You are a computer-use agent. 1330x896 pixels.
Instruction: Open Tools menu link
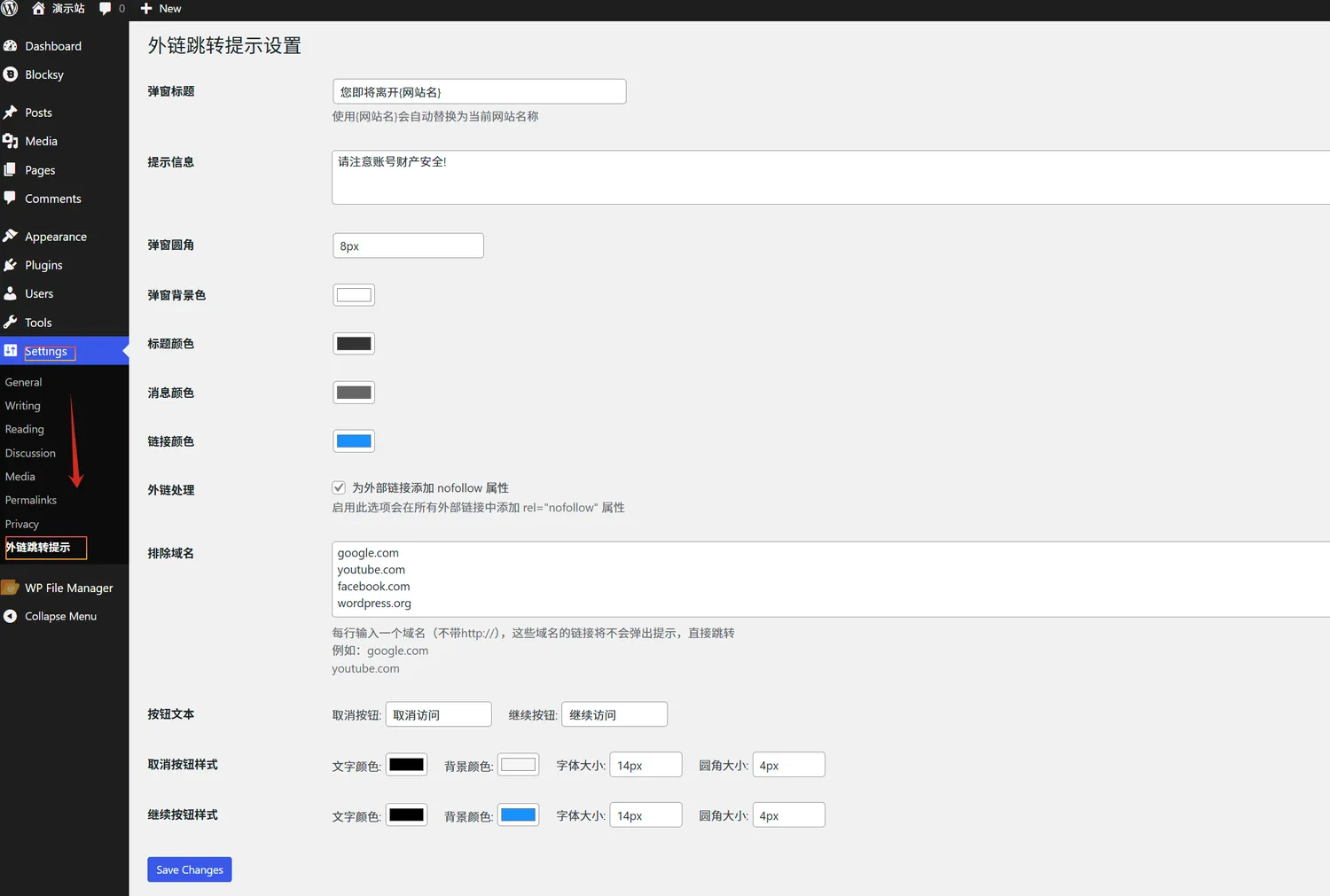(x=38, y=323)
